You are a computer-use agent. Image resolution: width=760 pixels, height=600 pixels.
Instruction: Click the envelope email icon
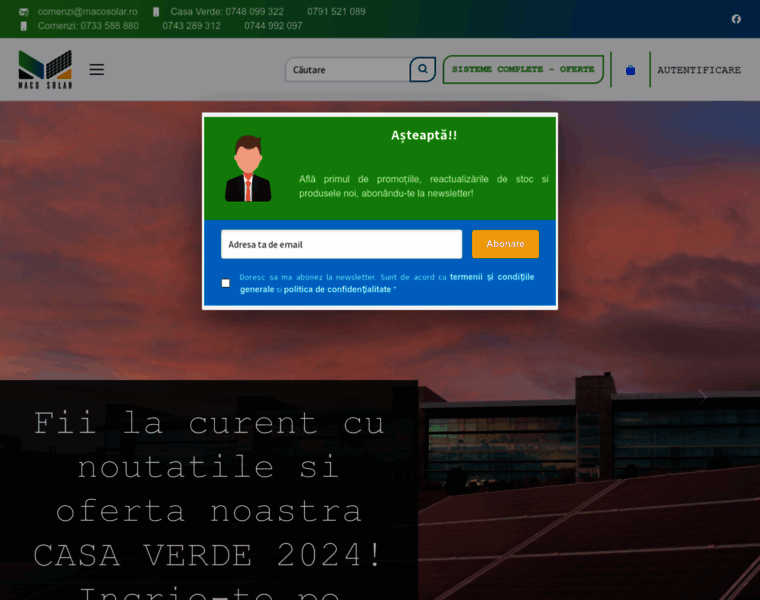[24, 12]
